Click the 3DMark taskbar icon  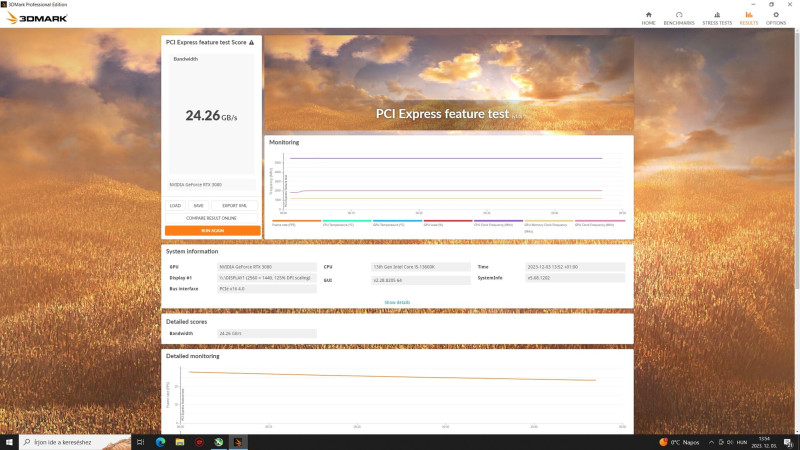[238, 442]
